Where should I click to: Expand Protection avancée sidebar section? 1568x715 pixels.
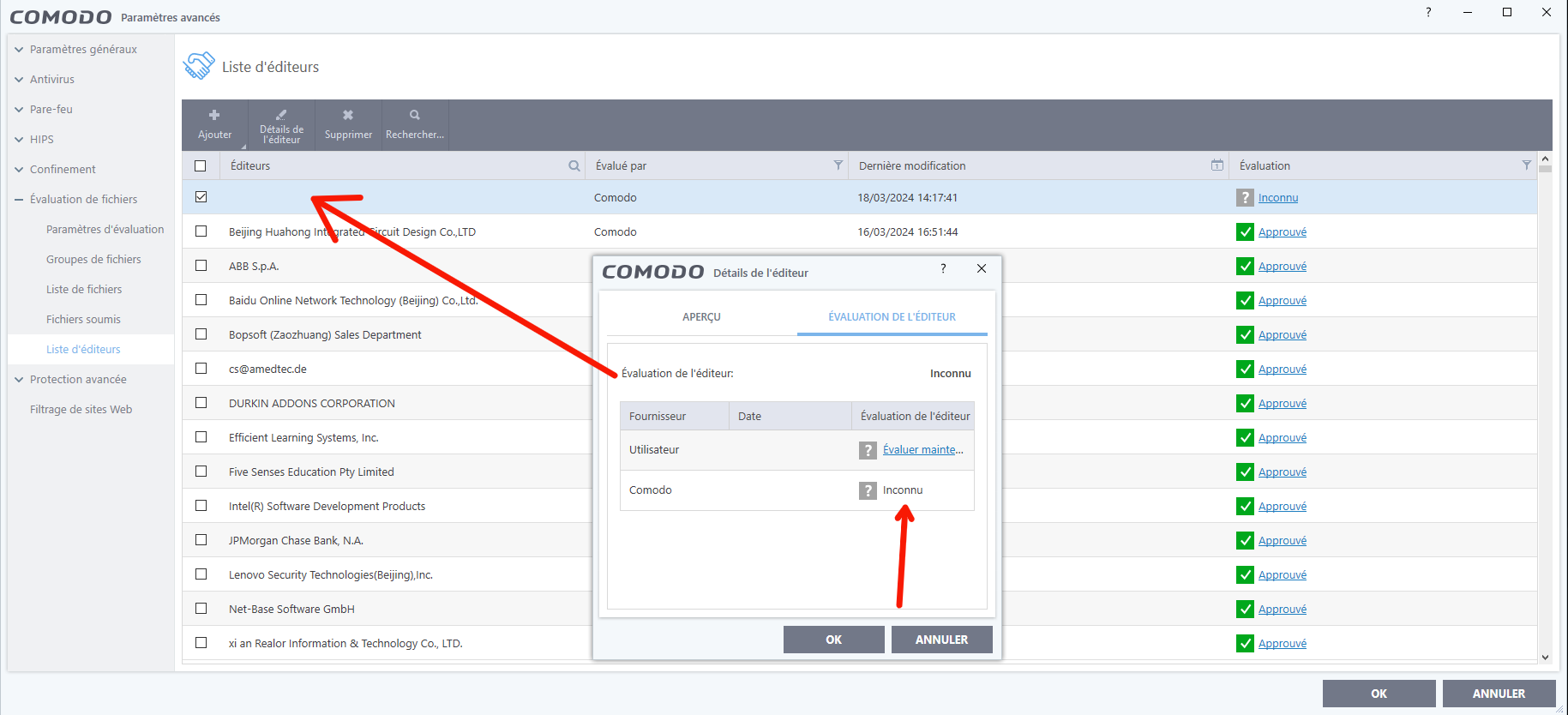coord(19,380)
